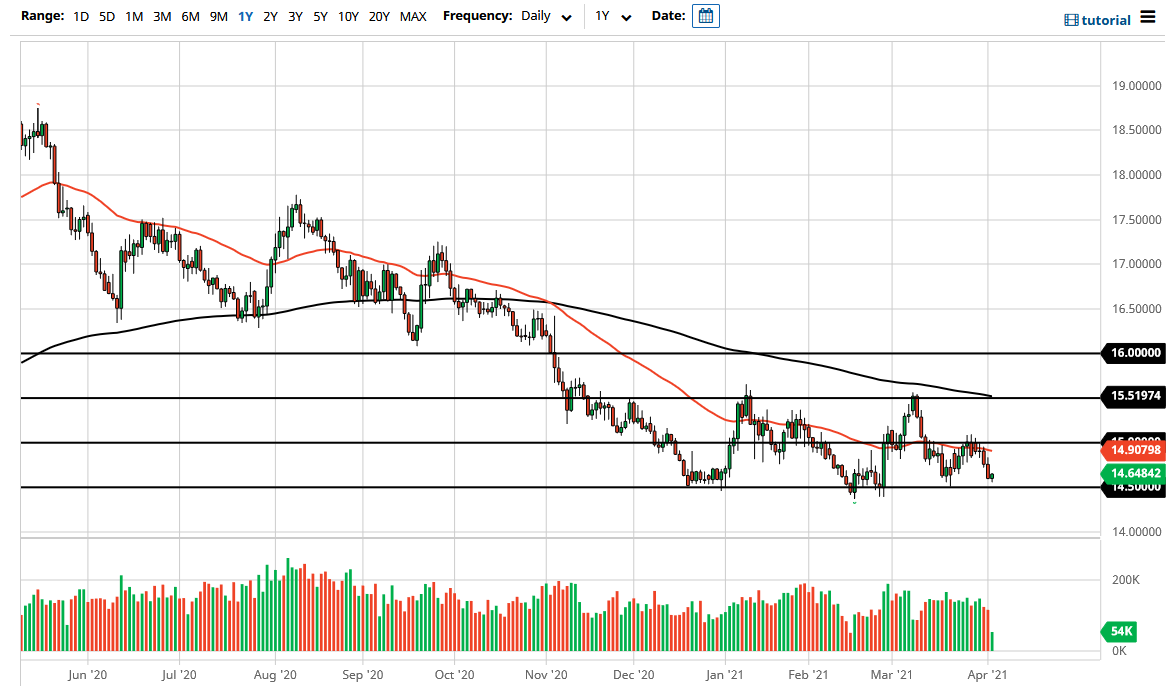Toggle the 10Y range option
The height and width of the screenshot is (690, 1168).
(348, 16)
